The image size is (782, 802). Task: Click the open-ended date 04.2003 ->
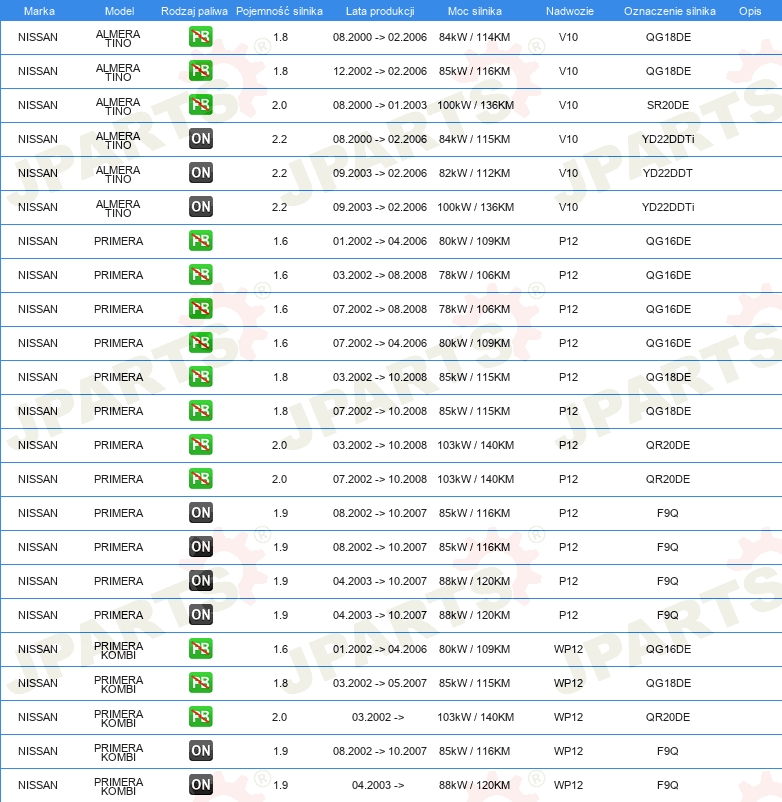pyautogui.click(x=378, y=785)
